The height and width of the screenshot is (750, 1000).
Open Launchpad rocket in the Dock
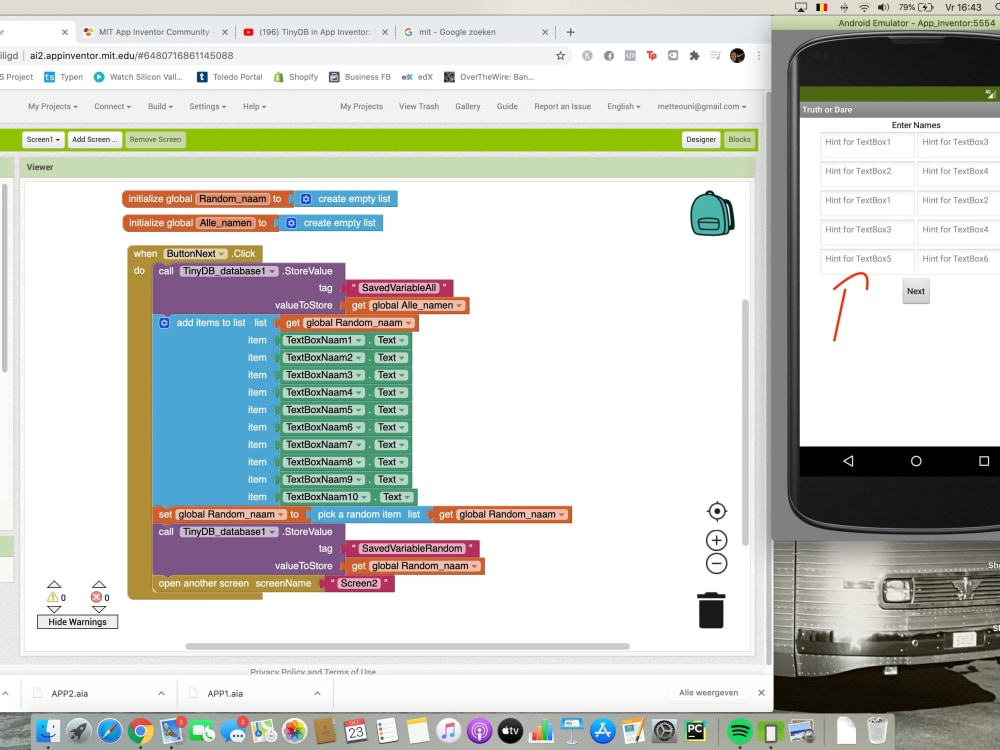[79, 731]
